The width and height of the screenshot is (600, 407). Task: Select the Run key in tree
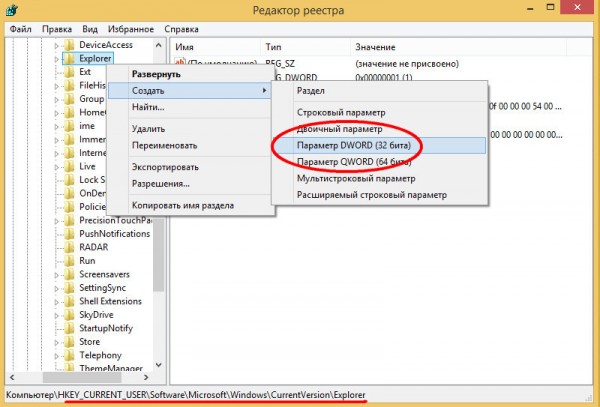point(87,261)
